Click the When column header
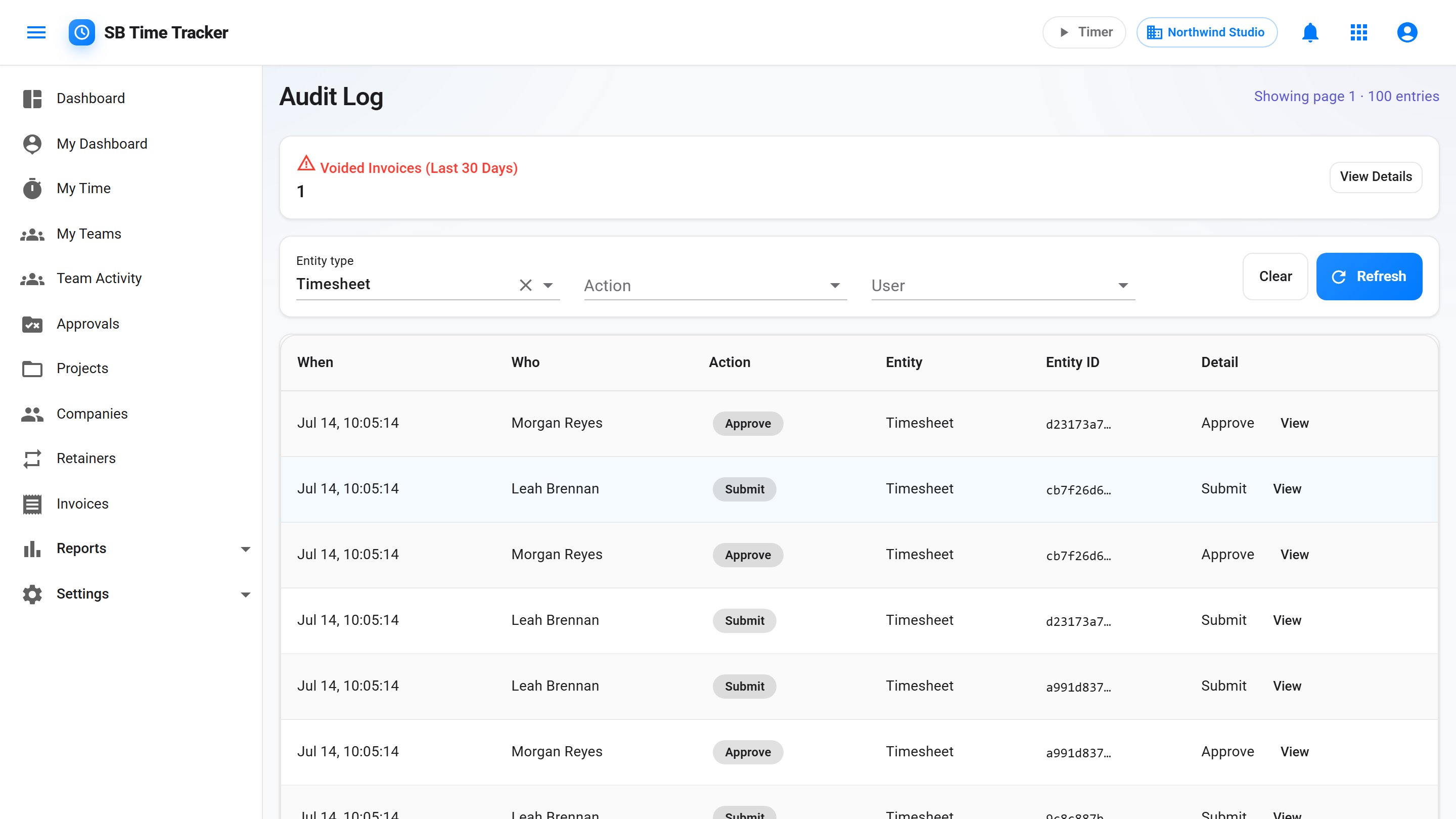Viewport: 1456px width, 819px height. 315,362
